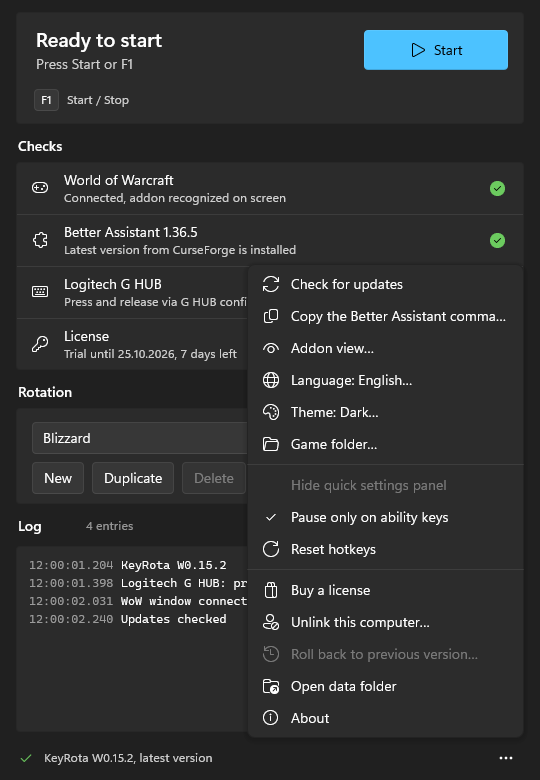Click the copy icon for Better Assistant command
Image resolution: width=540 pixels, height=780 pixels.
270,316
